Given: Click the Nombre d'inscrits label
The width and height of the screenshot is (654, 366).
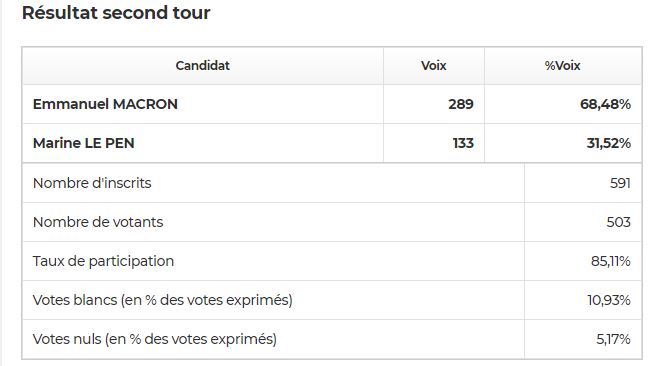Looking at the screenshot, I should (x=92, y=183).
